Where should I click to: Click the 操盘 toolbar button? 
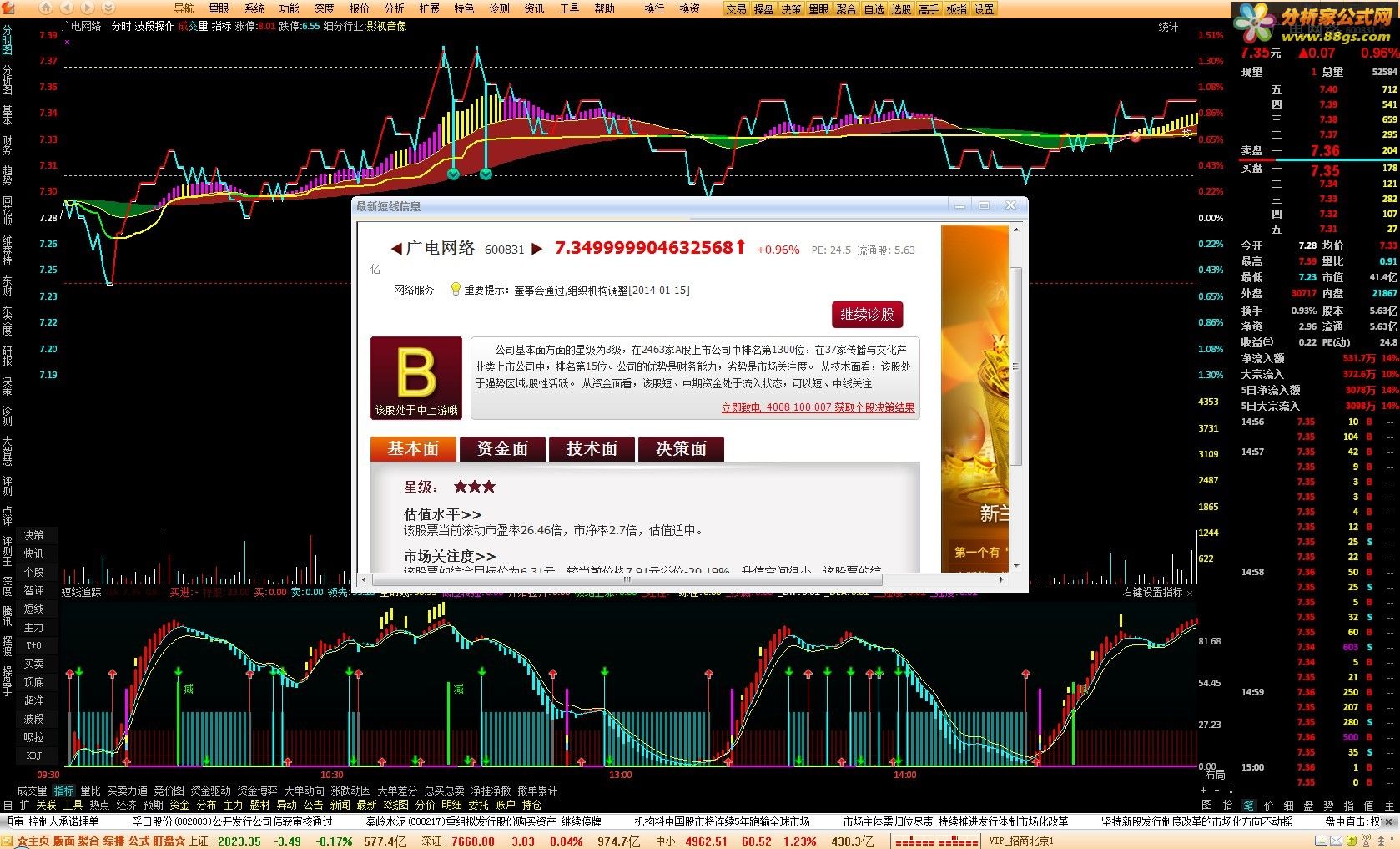[763, 9]
